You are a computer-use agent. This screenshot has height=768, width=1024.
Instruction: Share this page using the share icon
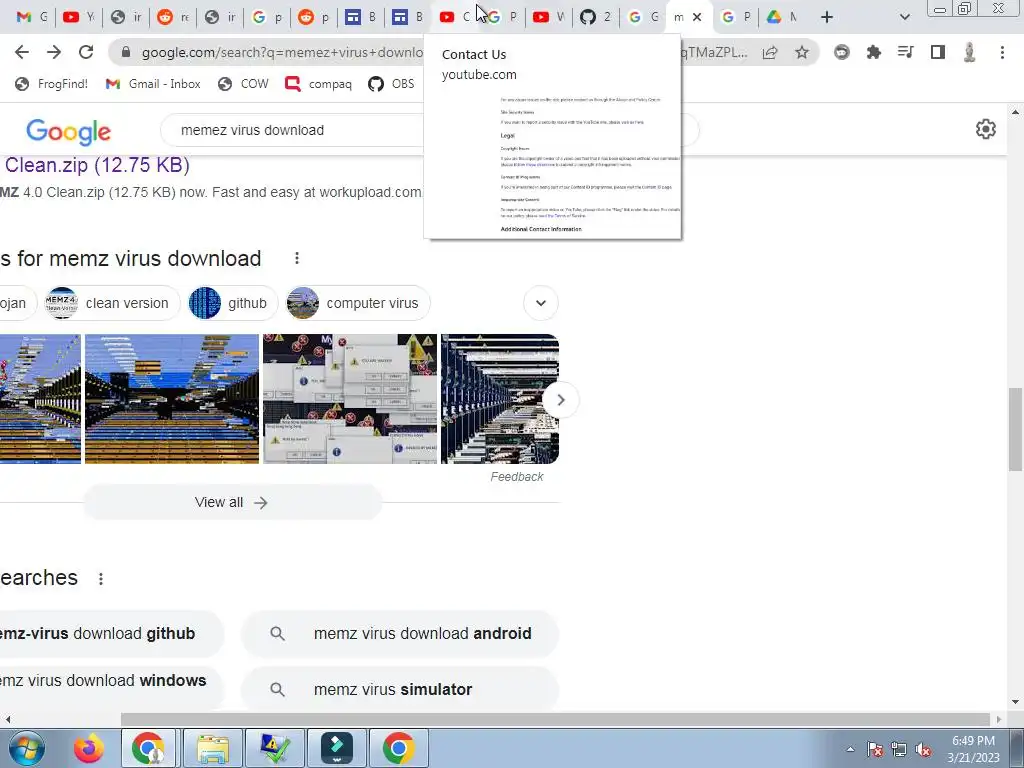[x=770, y=52]
